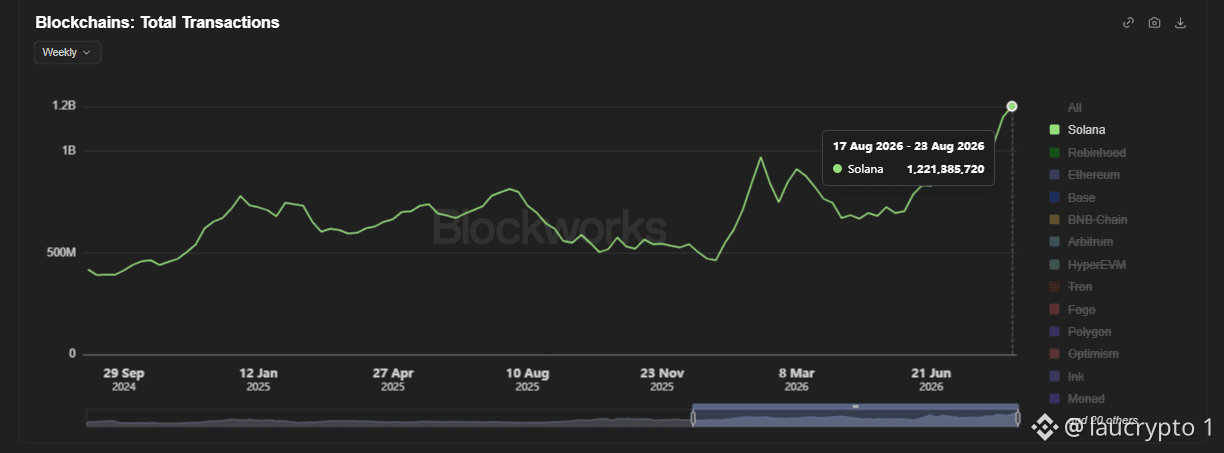Click the '17 Aug 2026 - 23 Aug 2026' tooltip date
The width and height of the screenshot is (1224, 453).
(908, 146)
